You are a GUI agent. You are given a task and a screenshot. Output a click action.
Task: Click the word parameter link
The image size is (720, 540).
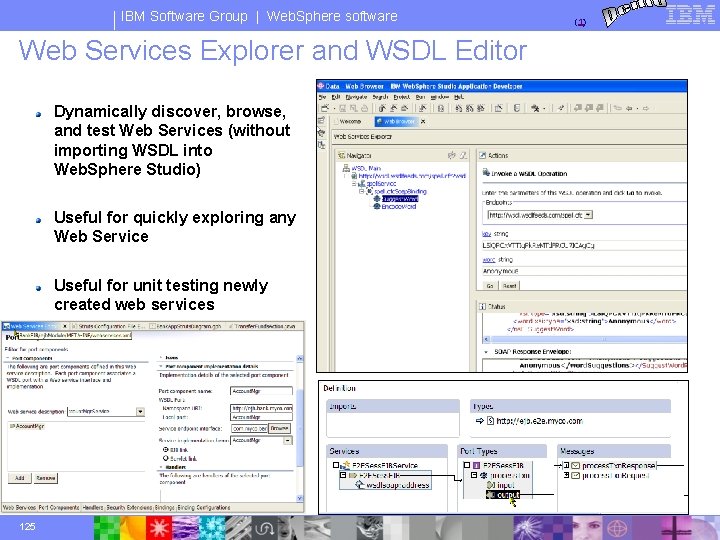tap(489, 259)
